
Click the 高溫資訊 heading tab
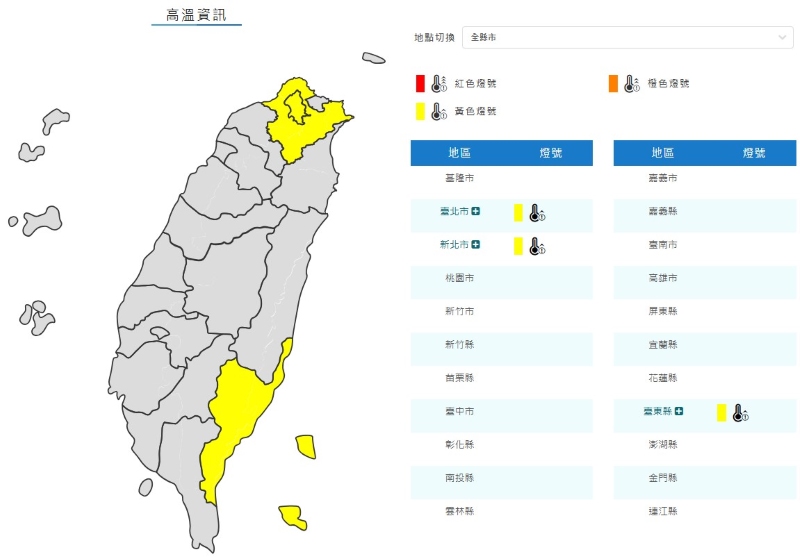coord(196,15)
